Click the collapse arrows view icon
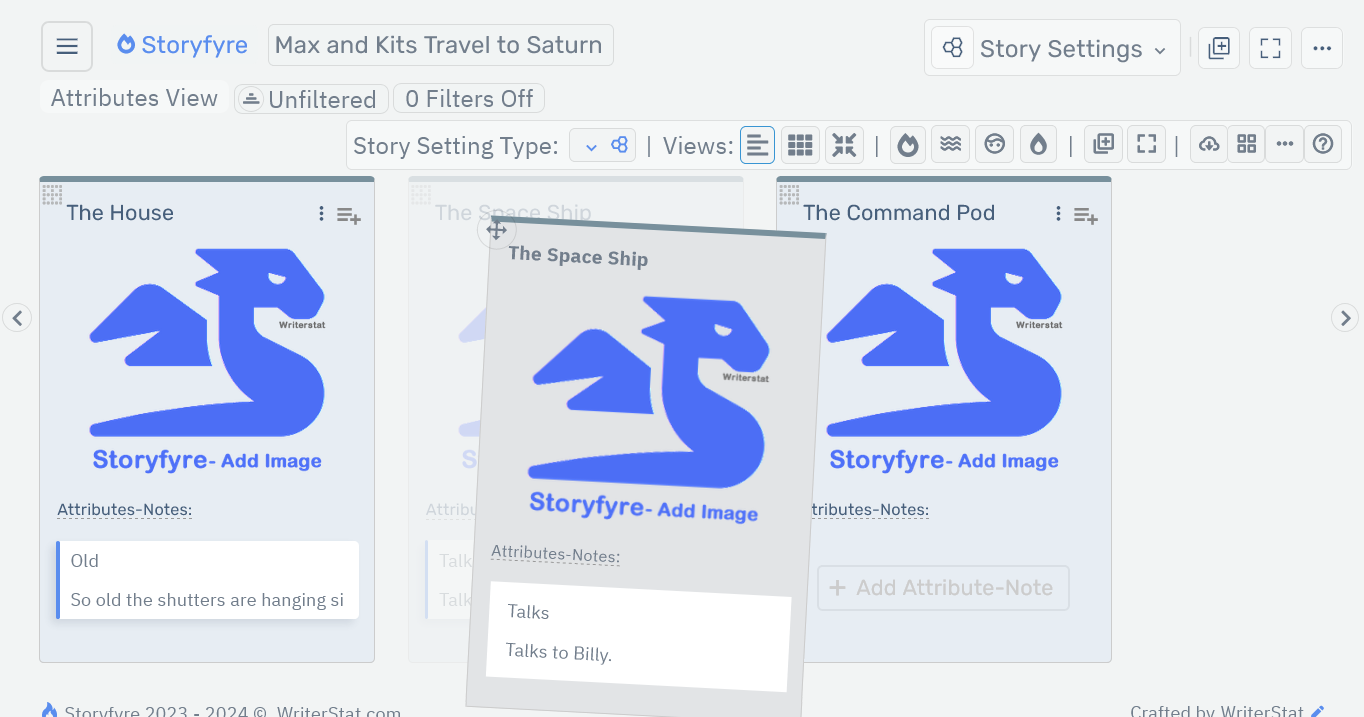 point(844,144)
